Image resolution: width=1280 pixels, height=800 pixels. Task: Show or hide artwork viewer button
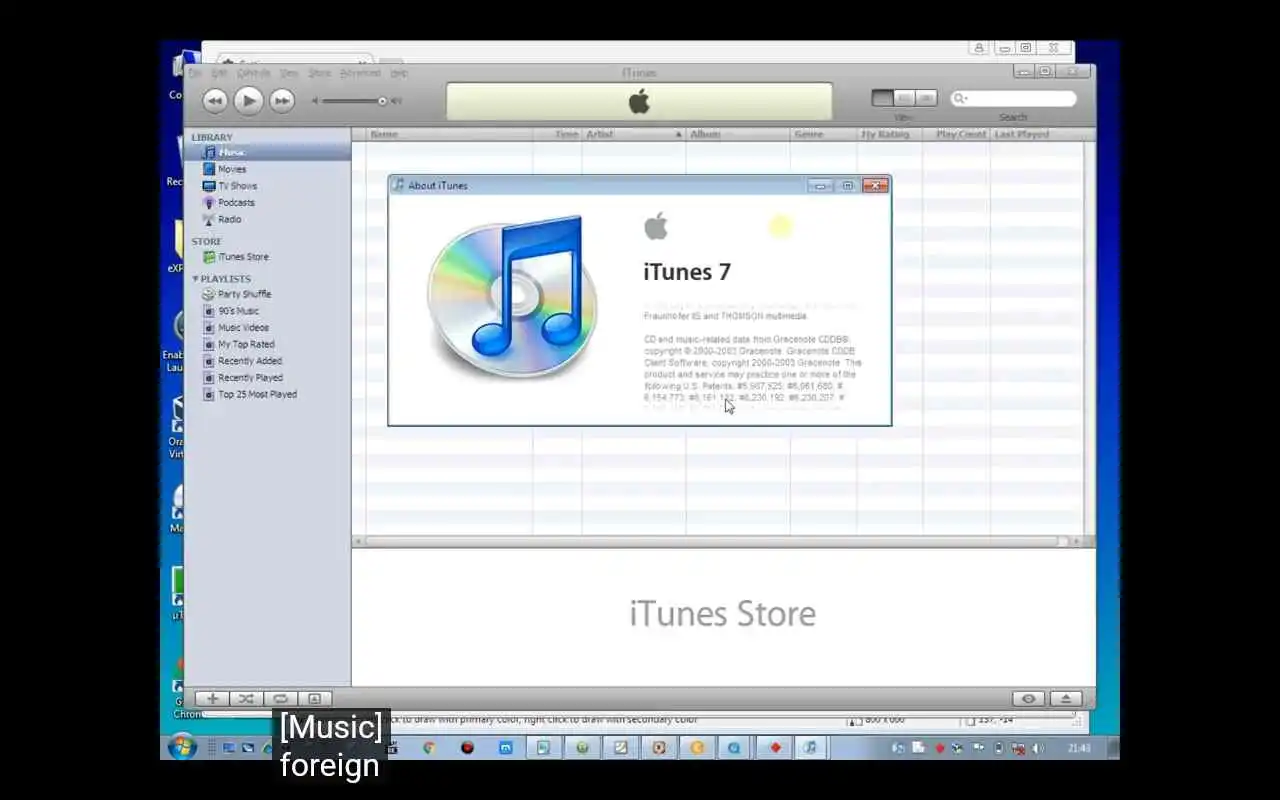click(x=314, y=699)
